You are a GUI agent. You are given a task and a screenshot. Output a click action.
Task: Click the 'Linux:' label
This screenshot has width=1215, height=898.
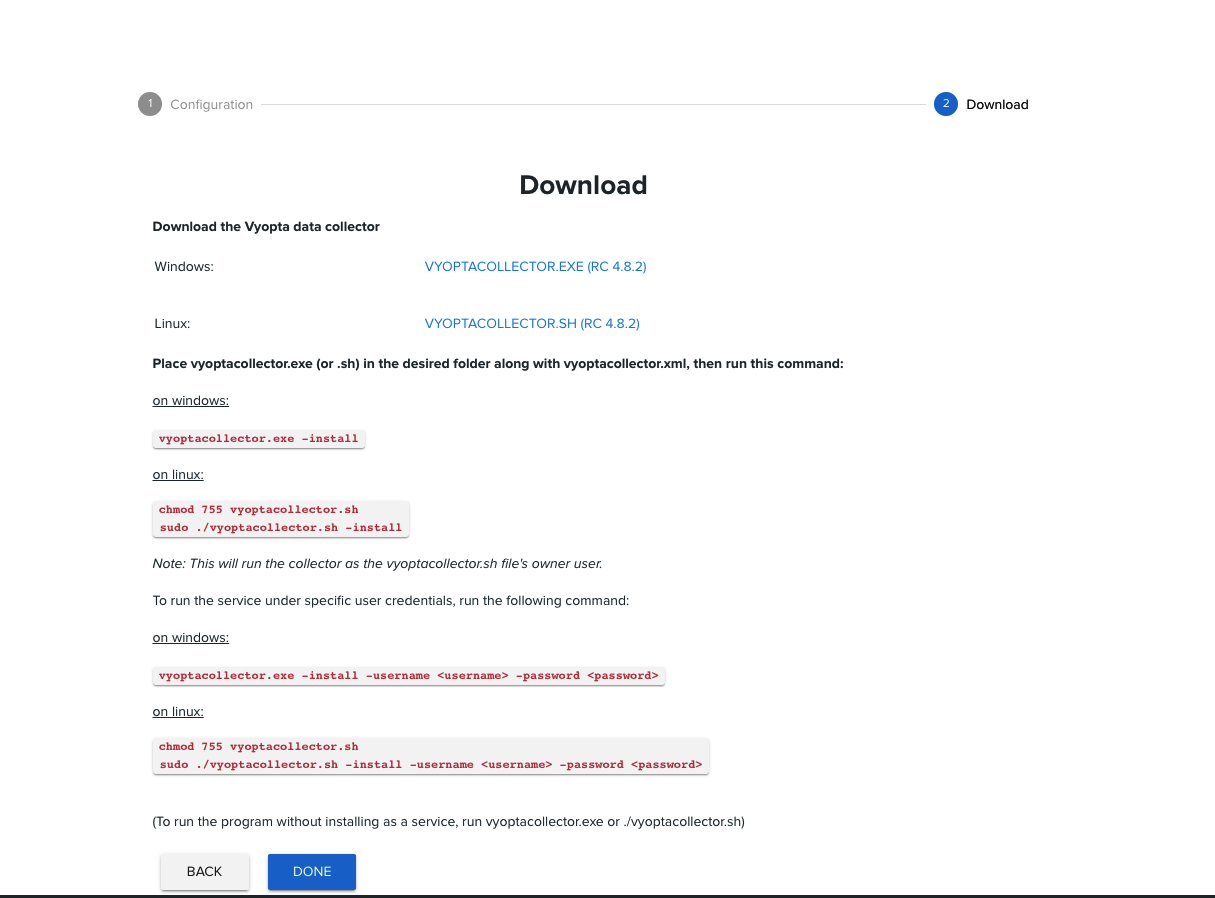point(172,324)
